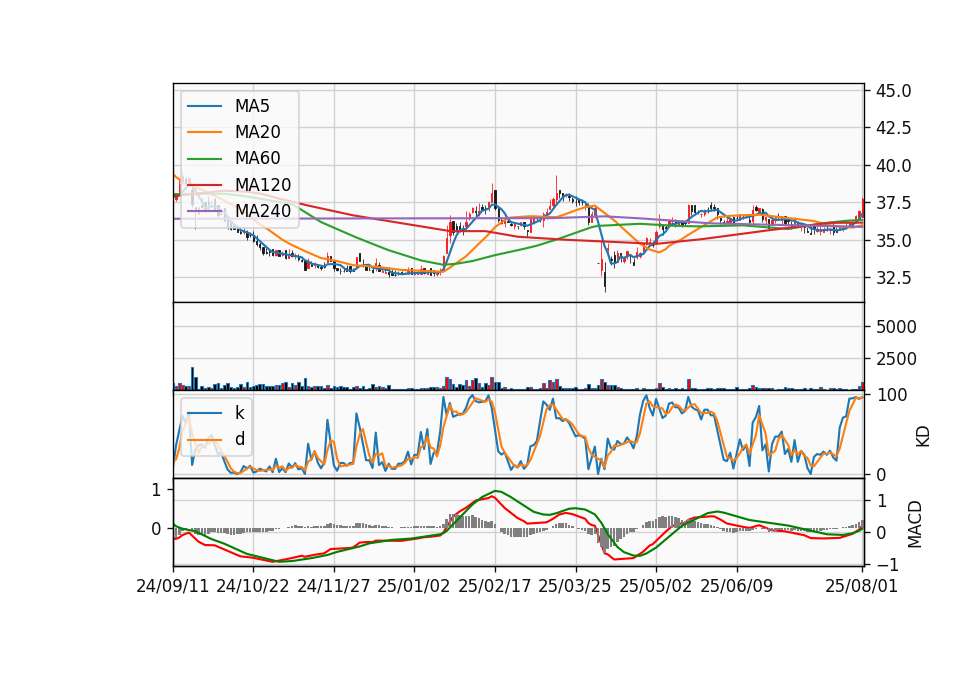This screenshot has height=690, width=960.
Task: Click the 35.0 price axis label
Action: point(894,241)
